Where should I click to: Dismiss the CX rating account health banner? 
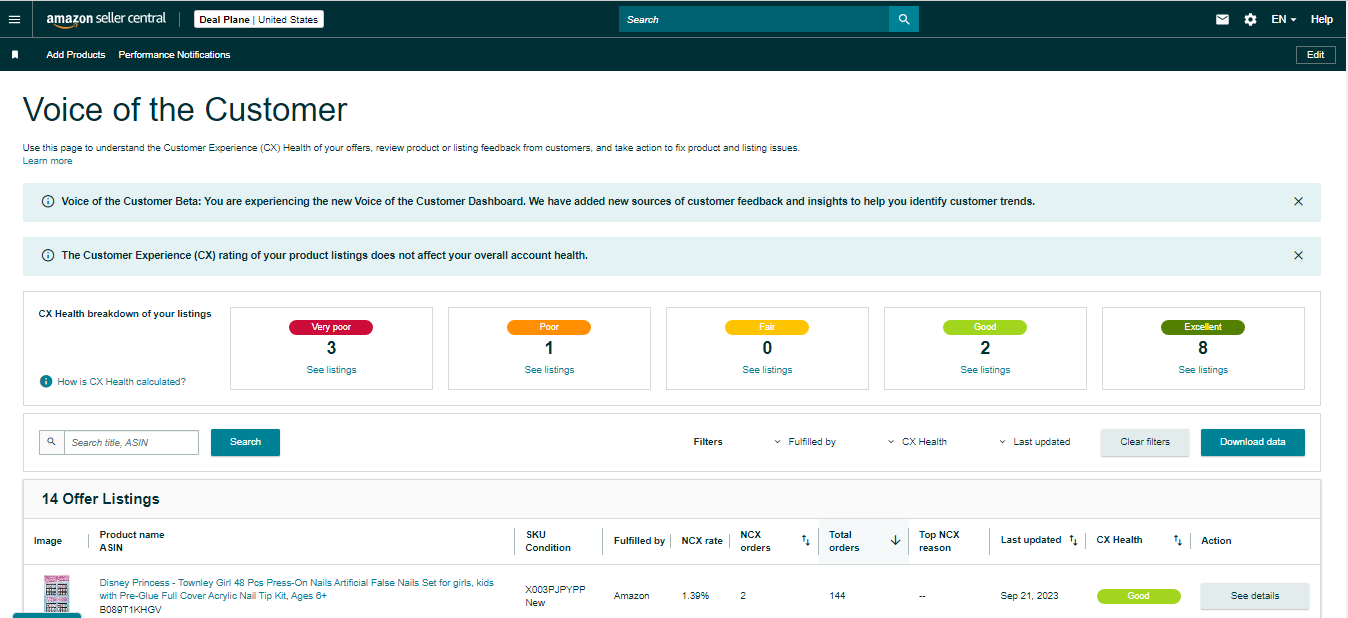click(x=1298, y=255)
